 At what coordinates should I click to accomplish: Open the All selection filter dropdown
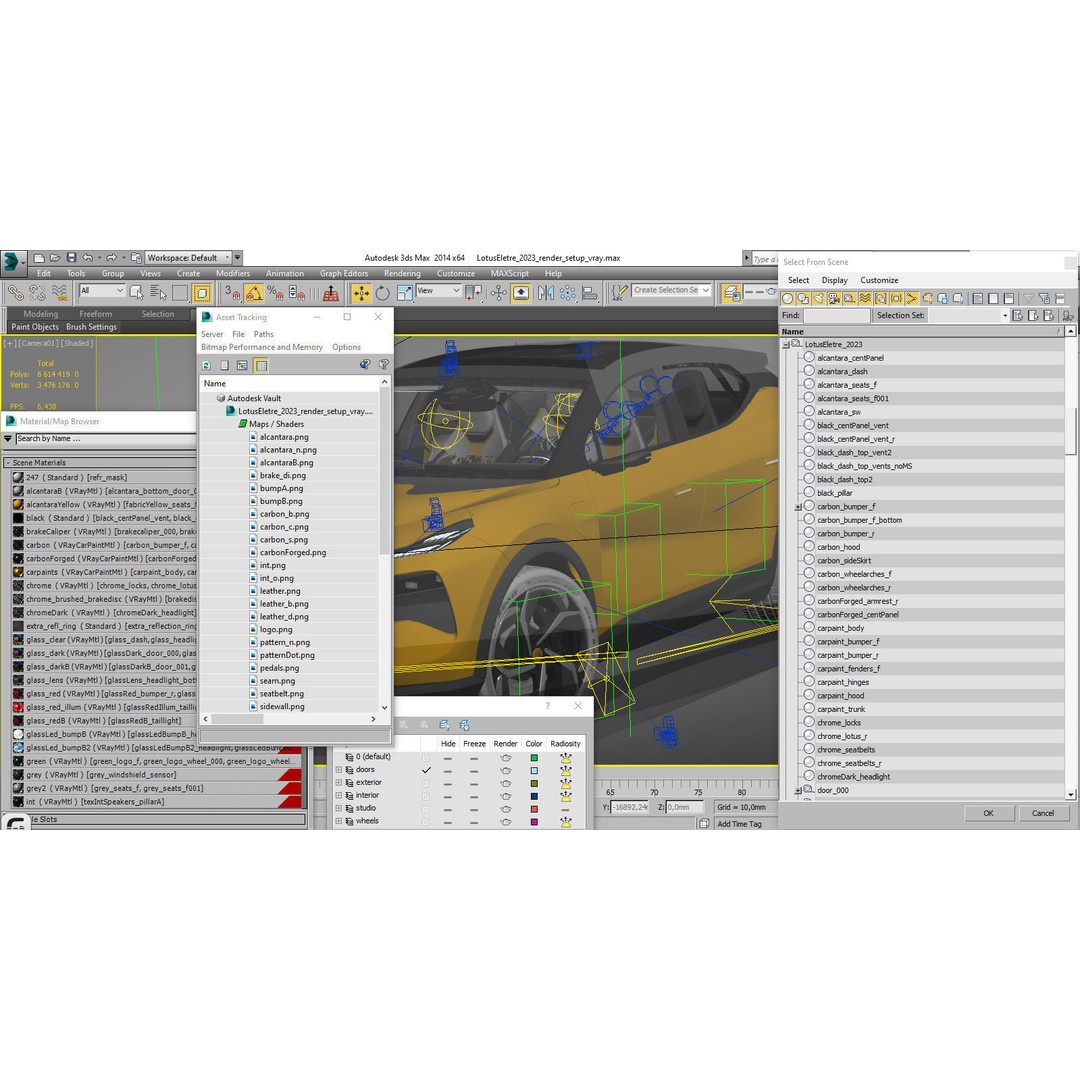tap(102, 291)
